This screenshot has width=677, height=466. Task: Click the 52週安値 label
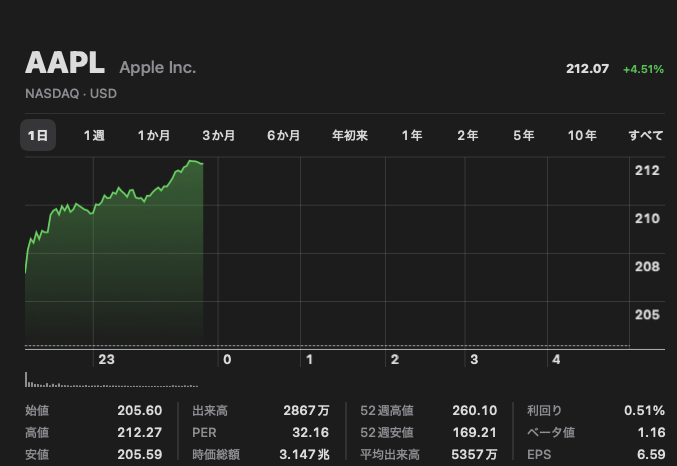tap(387, 432)
